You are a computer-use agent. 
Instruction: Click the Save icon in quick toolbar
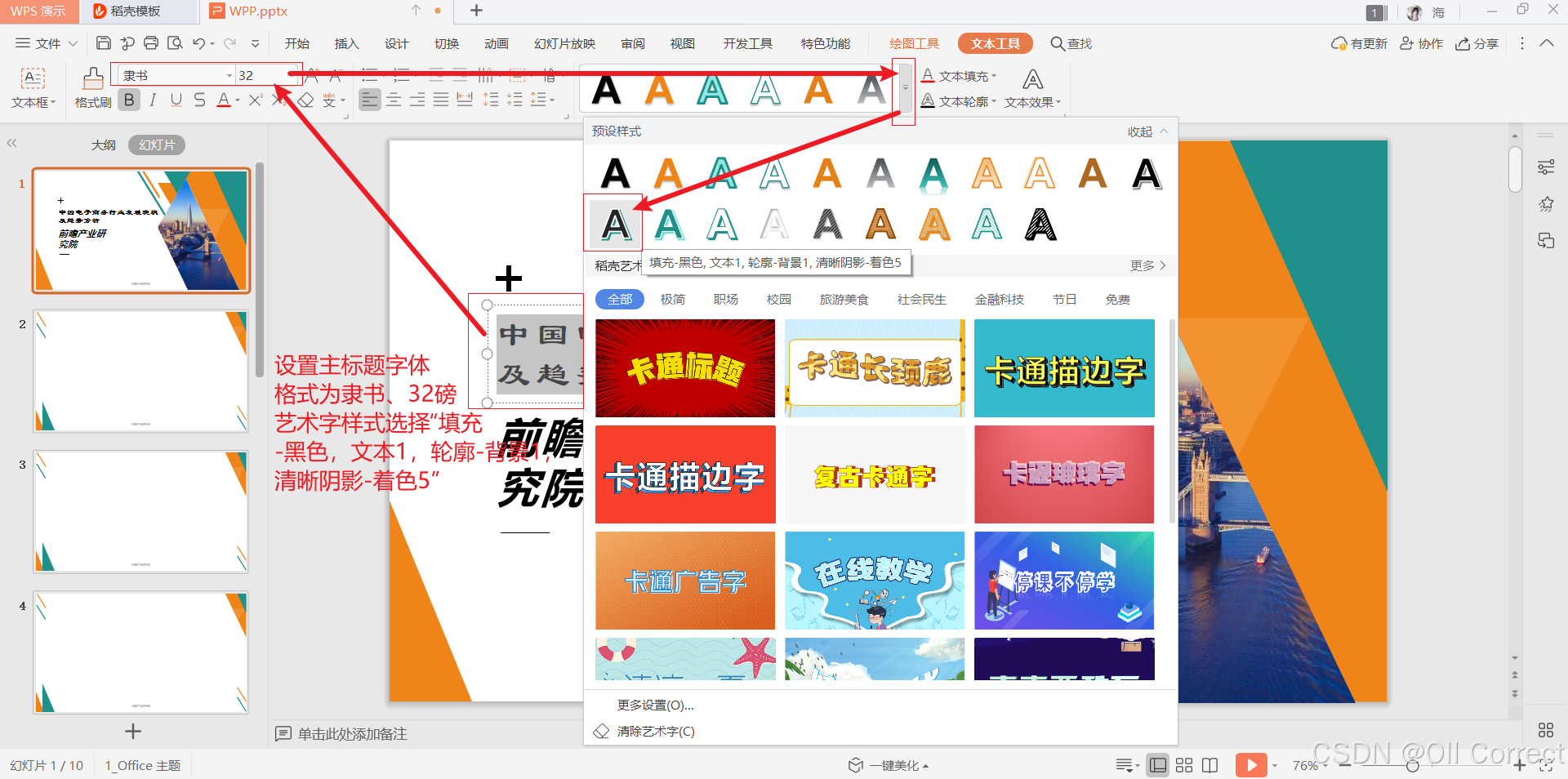(x=104, y=43)
